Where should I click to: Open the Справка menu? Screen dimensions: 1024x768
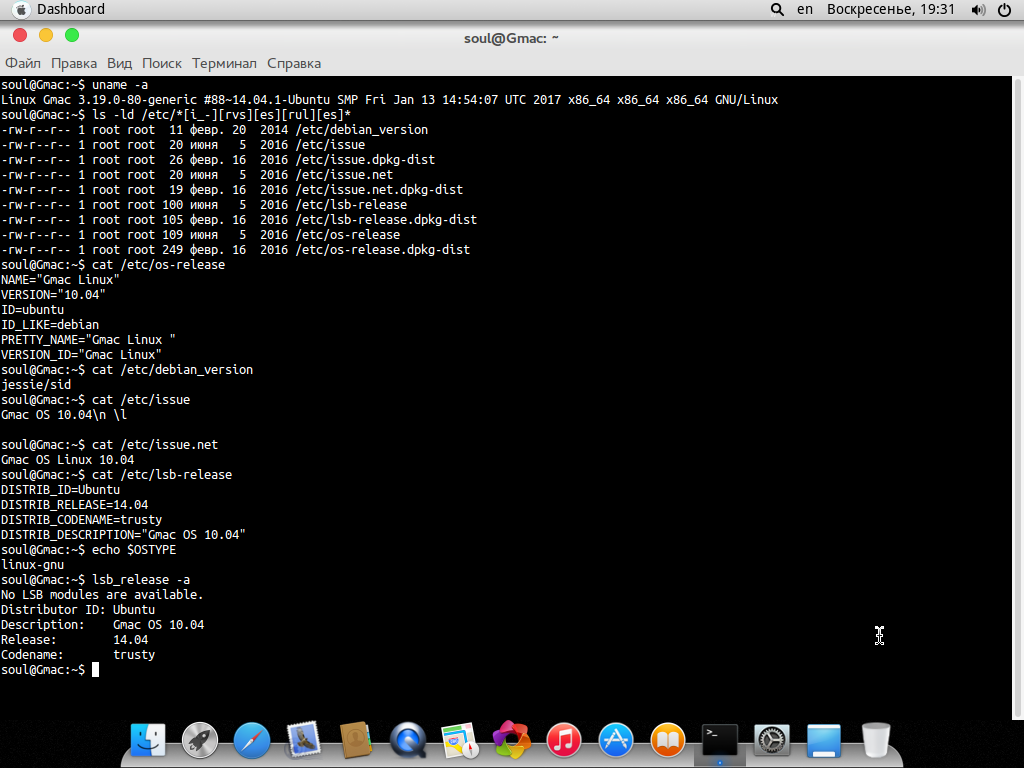[294, 63]
